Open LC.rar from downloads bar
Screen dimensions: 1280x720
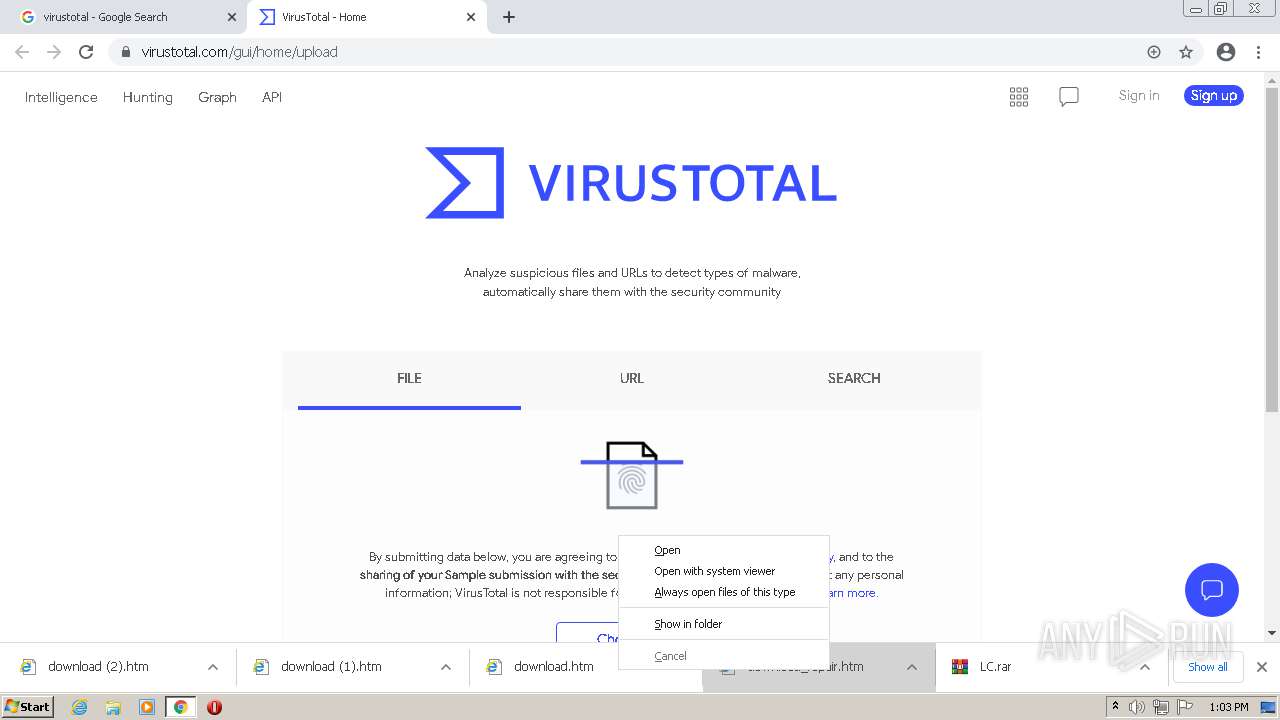pyautogui.click(x=995, y=667)
